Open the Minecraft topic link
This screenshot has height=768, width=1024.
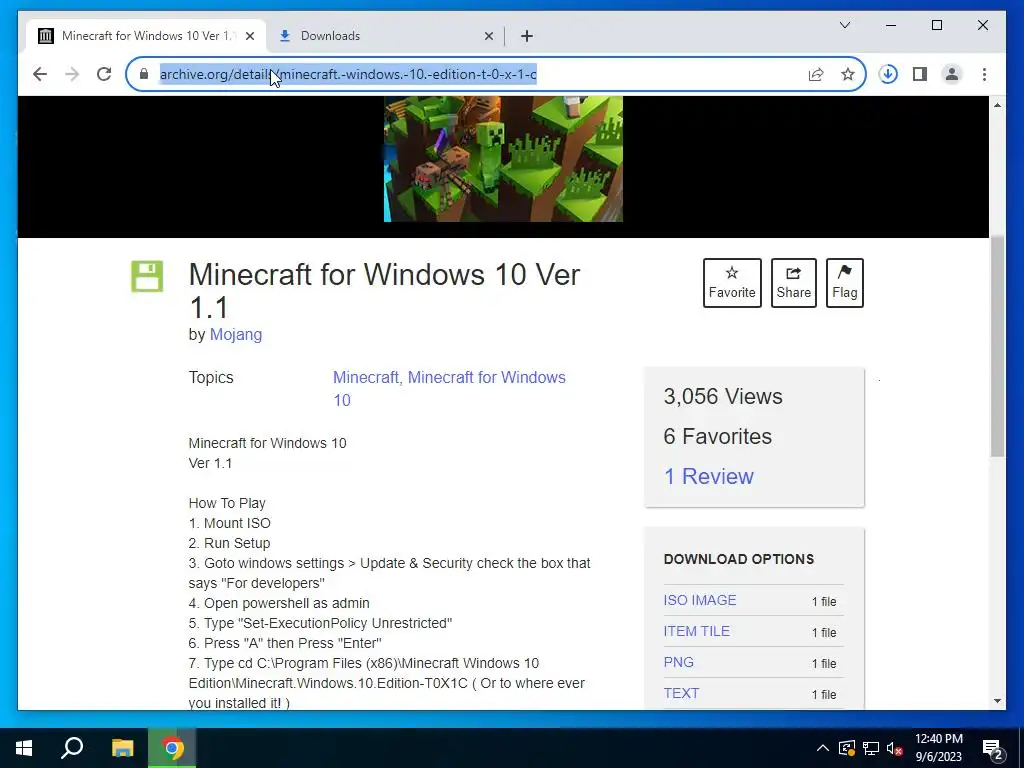click(368, 377)
